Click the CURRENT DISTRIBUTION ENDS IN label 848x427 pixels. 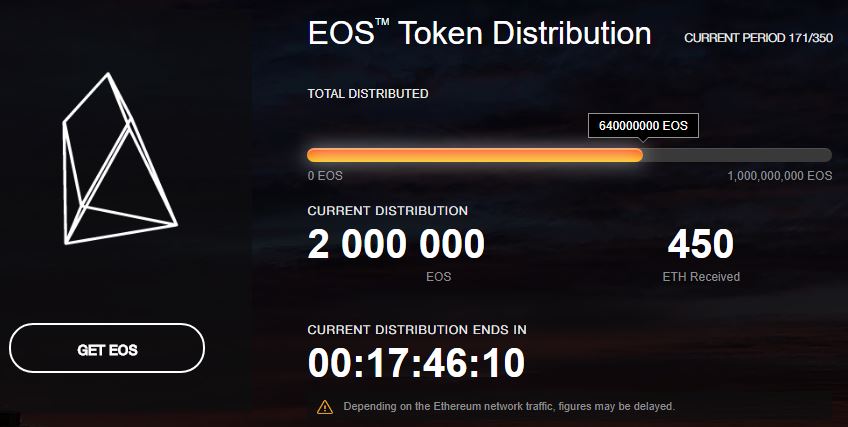(417, 330)
